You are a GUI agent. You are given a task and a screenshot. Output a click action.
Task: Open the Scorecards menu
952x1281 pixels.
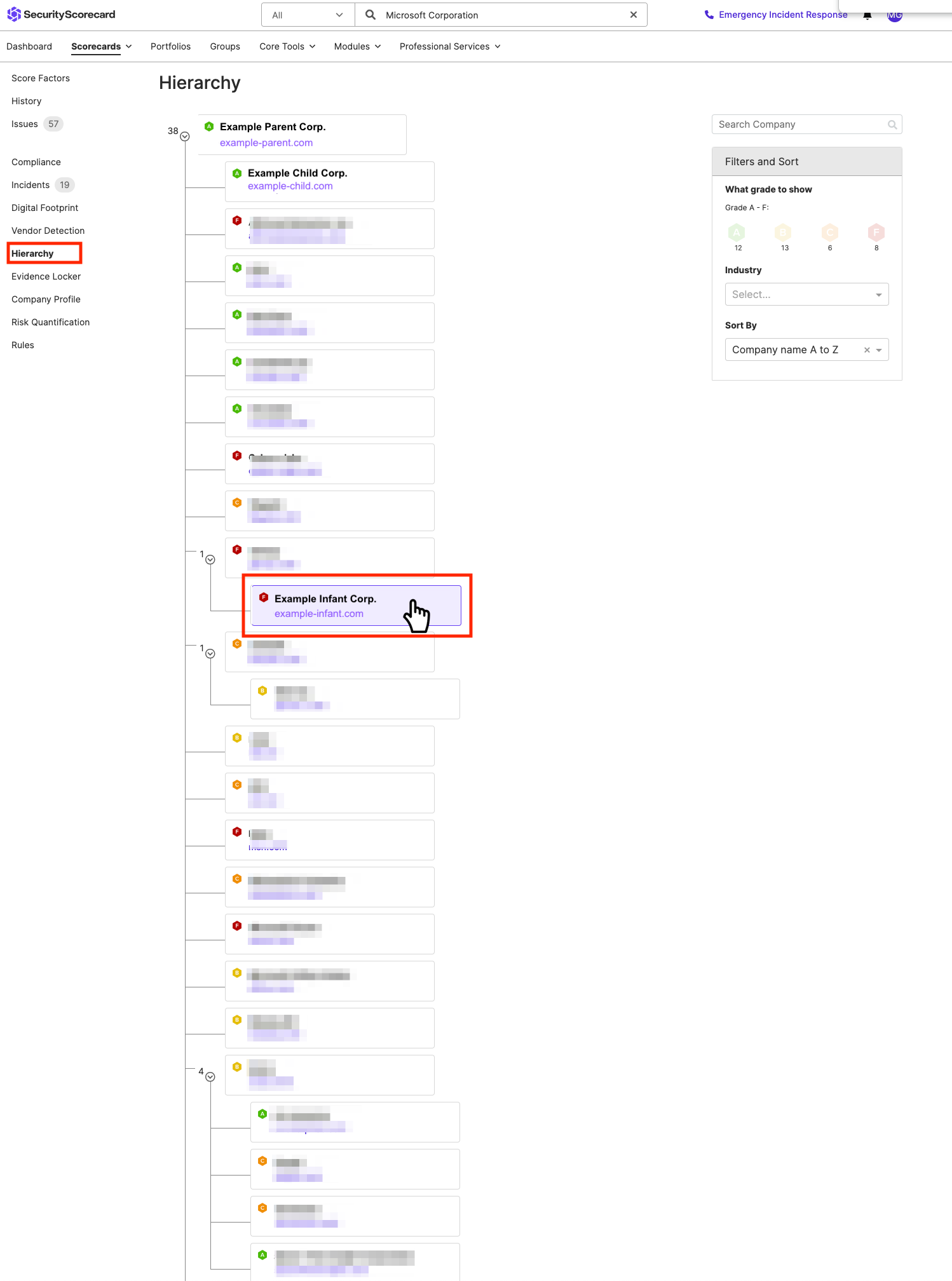[102, 46]
